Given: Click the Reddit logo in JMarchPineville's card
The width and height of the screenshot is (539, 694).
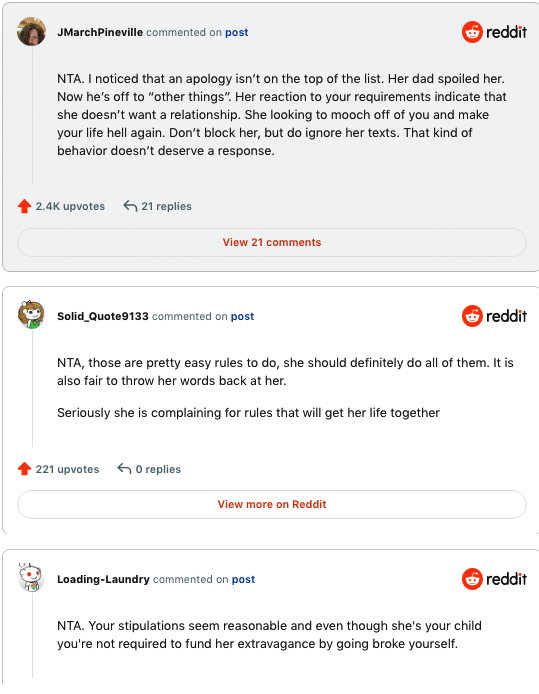Looking at the screenshot, I should tap(494, 32).
